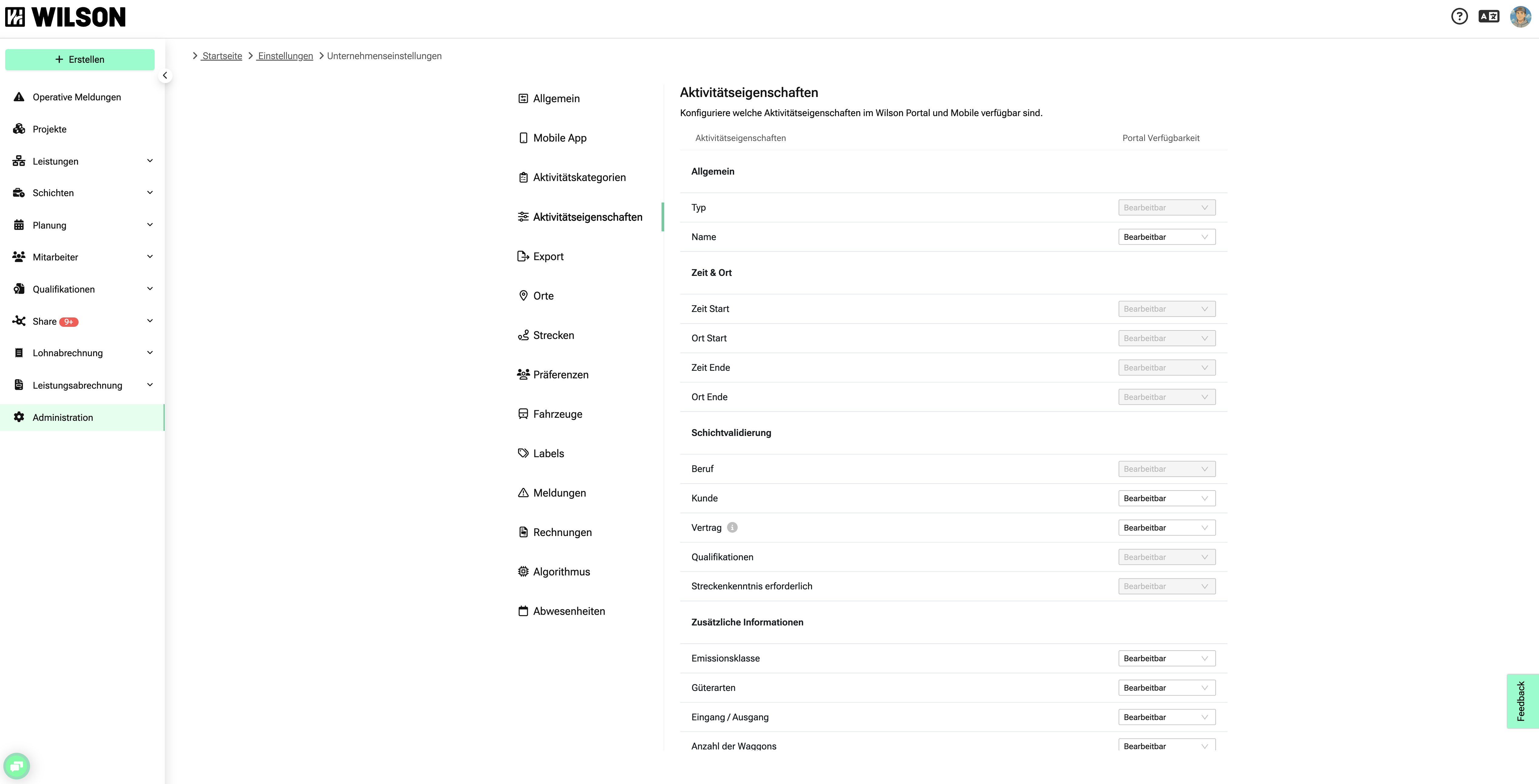
Task: Open the Kunde availability dropdown
Action: point(1166,498)
